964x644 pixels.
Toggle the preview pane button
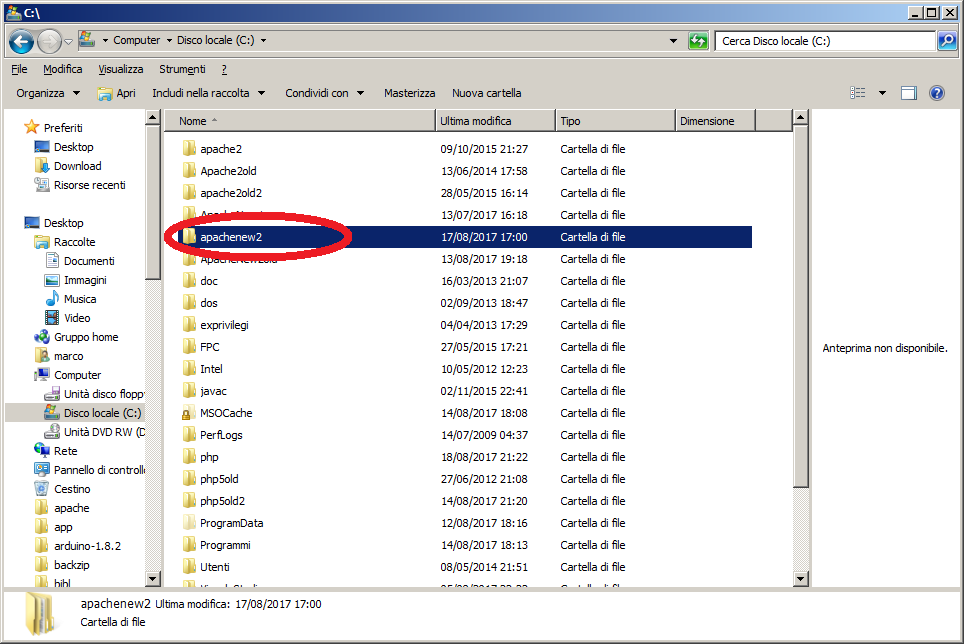tap(908, 93)
